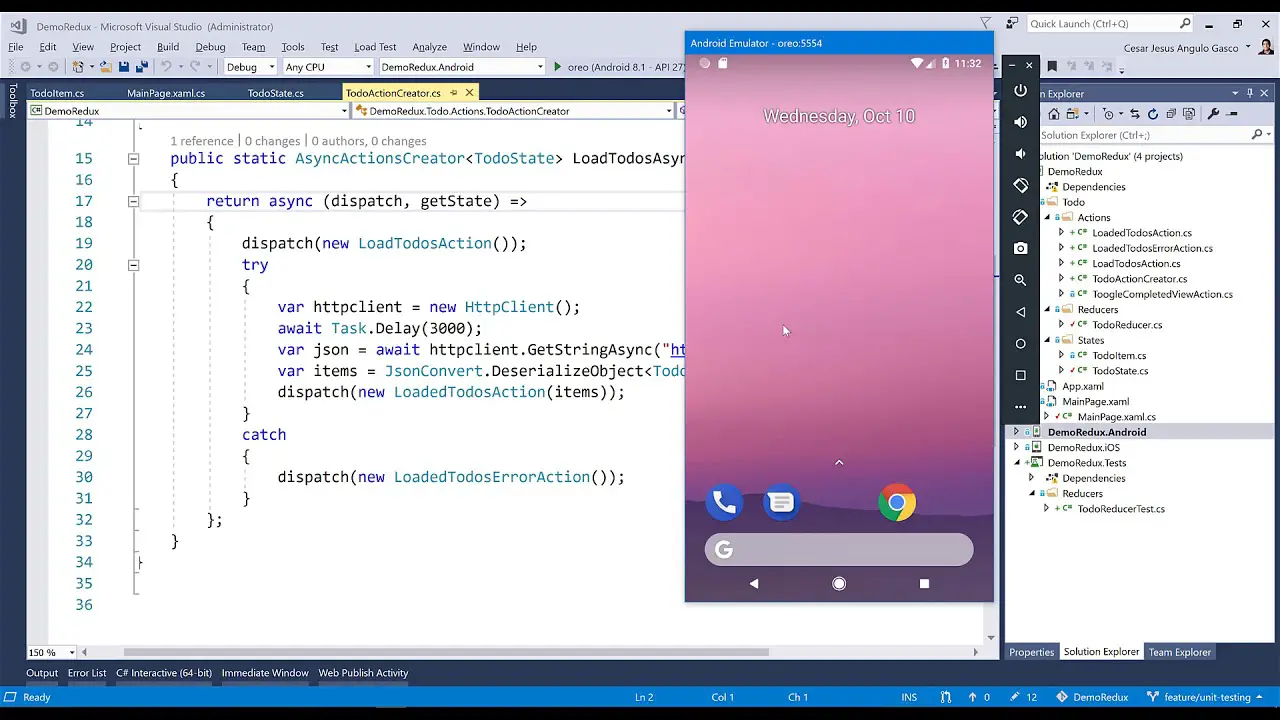Switch to the TodoState.cs tab
Viewport: 1280px width, 720px height.
pyautogui.click(x=275, y=92)
